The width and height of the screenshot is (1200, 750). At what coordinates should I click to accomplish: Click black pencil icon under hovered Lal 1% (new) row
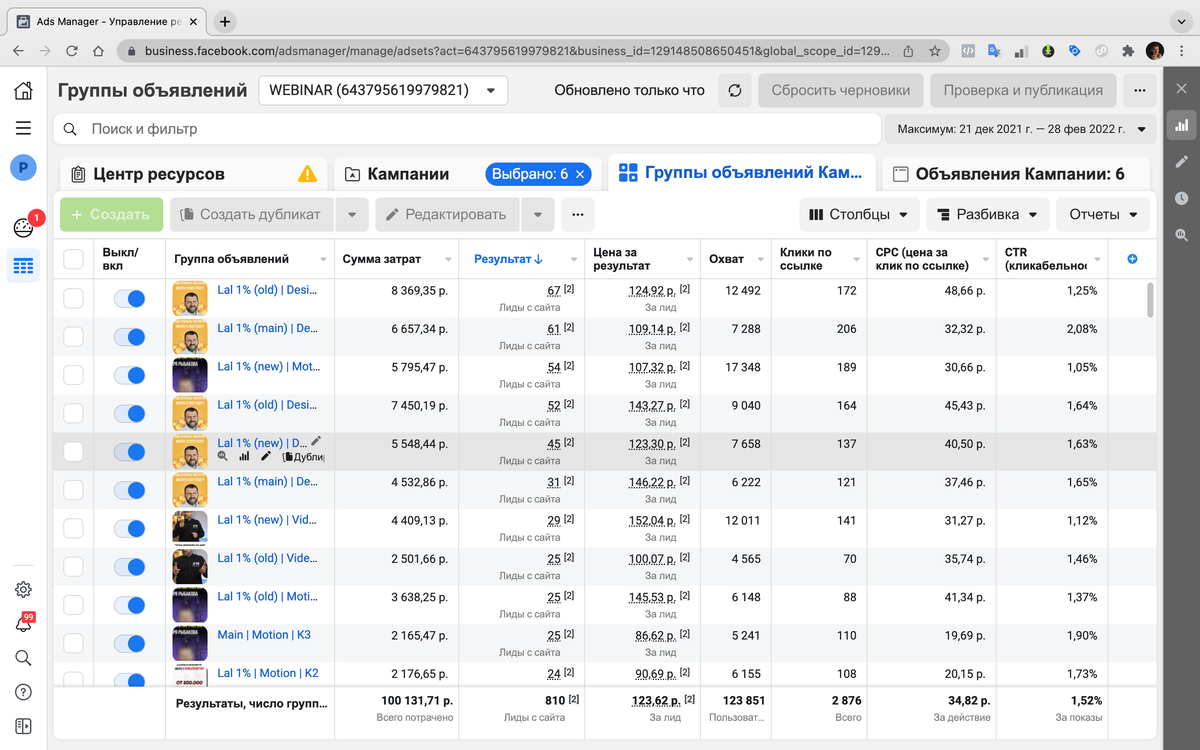266,457
